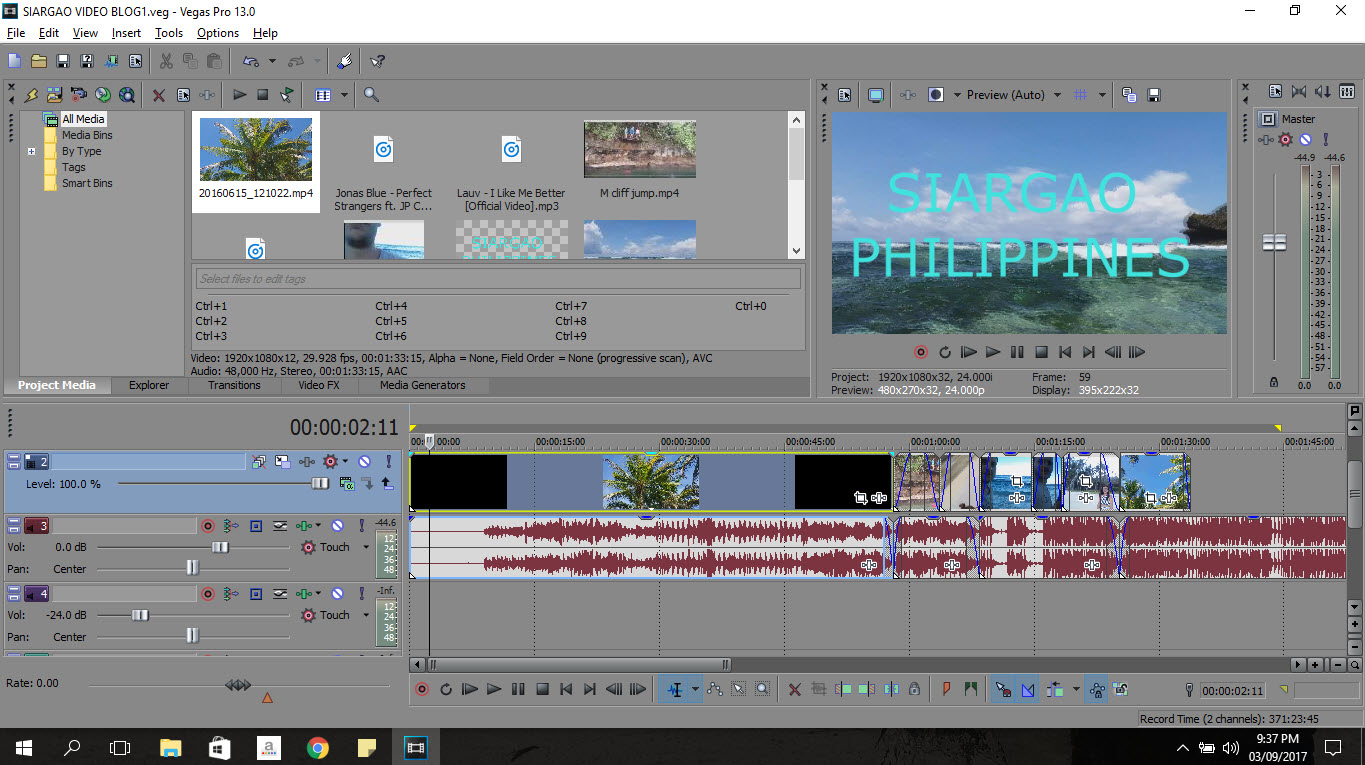This screenshot has width=1365, height=765.
Task: Select the Media Bins folder
Action: pos(87,135)
